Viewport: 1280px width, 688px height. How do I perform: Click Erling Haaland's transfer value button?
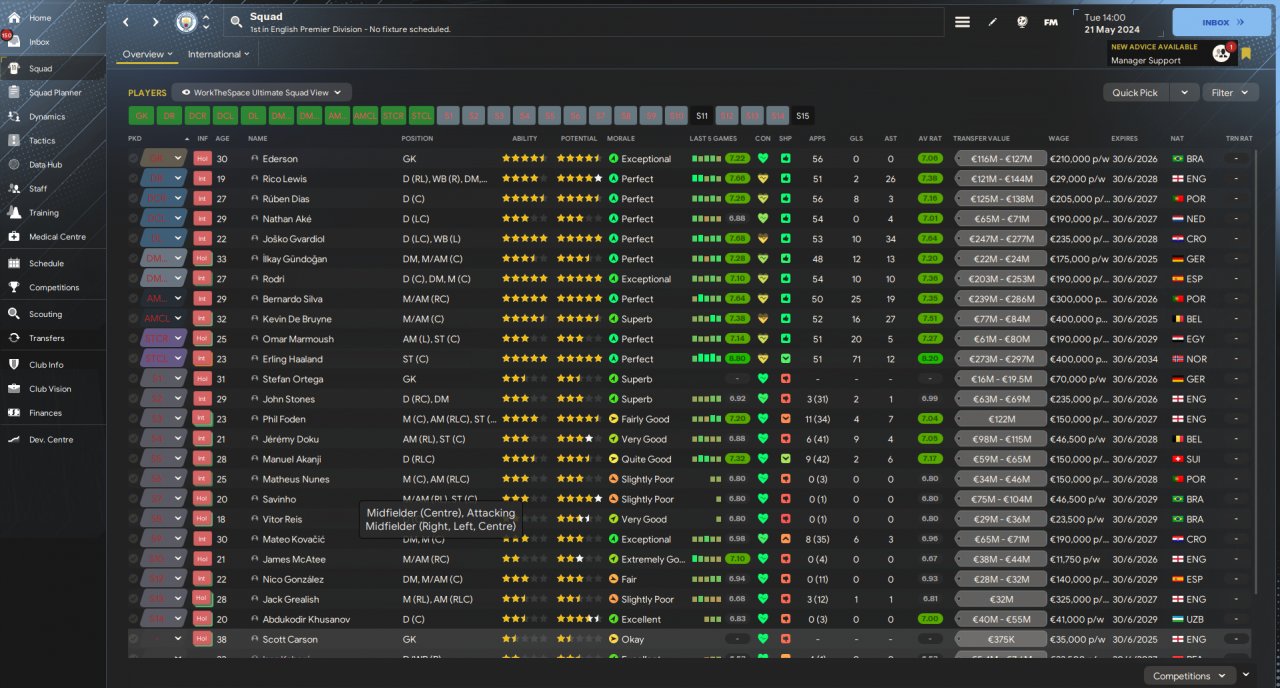pos(1000,358)
